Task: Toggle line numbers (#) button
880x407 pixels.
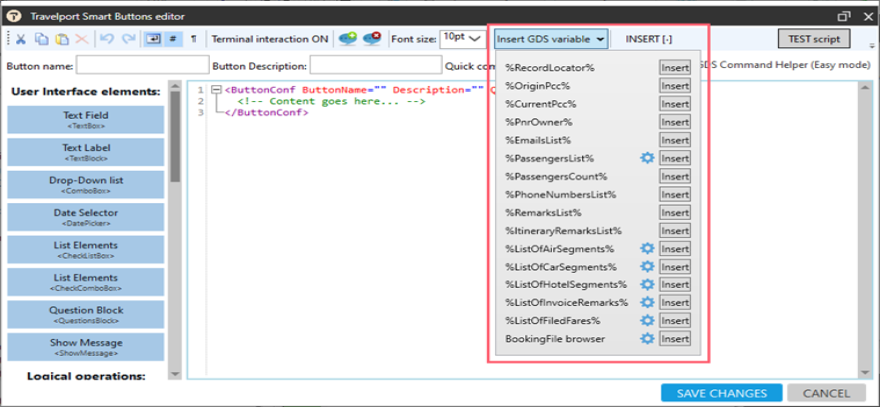Action: (174, 39)
